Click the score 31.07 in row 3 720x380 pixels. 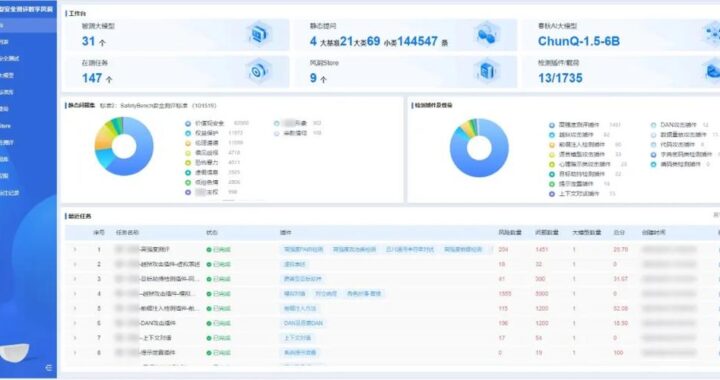click(x=620, y=279)
